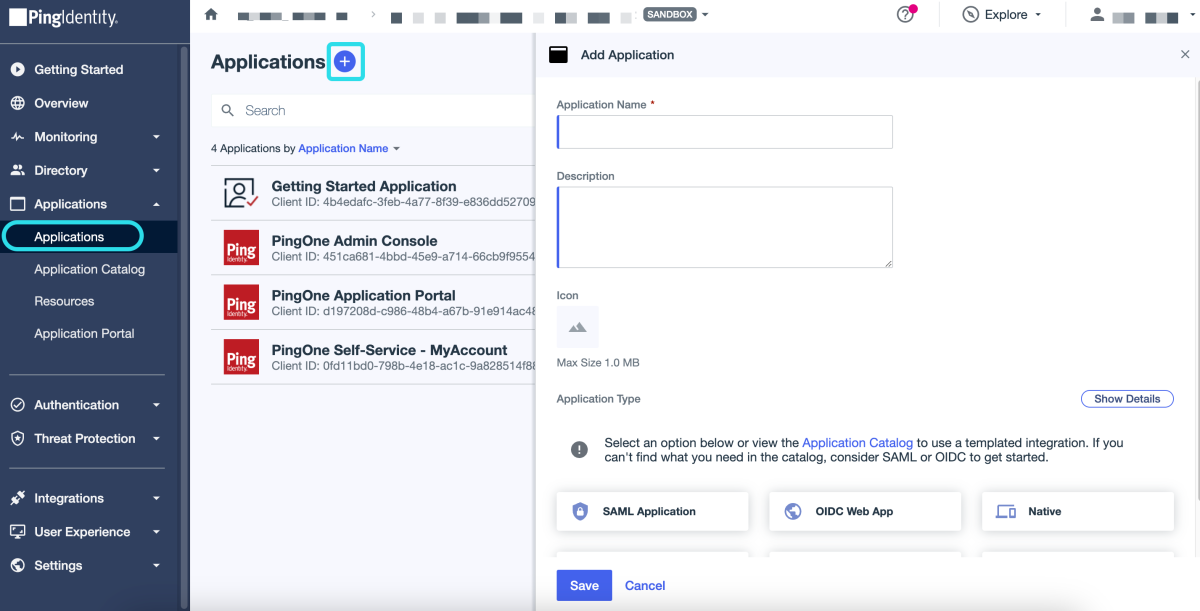
Task: Open help via the question mark icon
Action: coord(903,15)
